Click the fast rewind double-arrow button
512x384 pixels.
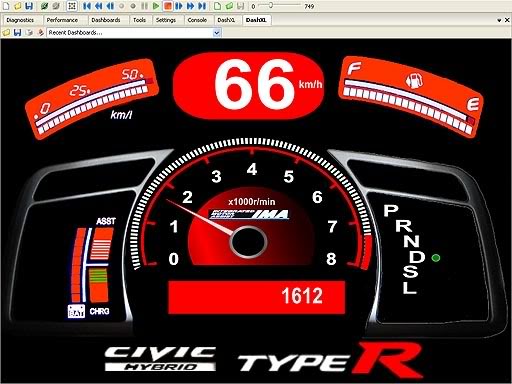coord(98,6)
